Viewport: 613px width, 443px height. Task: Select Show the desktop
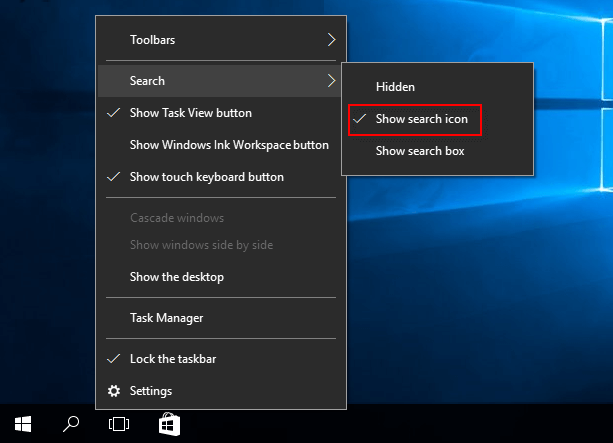point(176,276)
